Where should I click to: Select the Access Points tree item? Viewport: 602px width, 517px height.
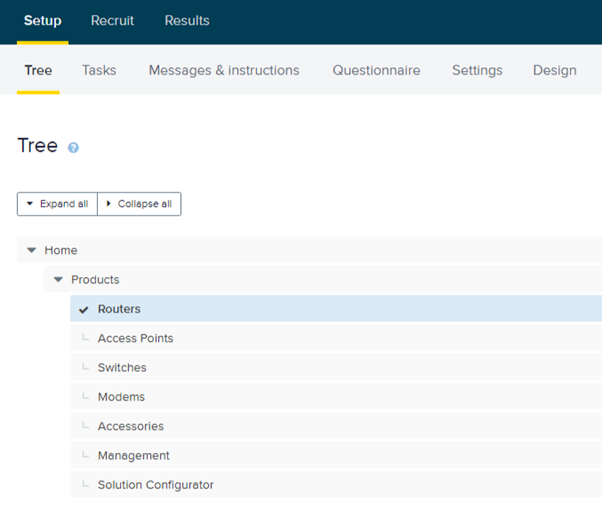[336, 338]
